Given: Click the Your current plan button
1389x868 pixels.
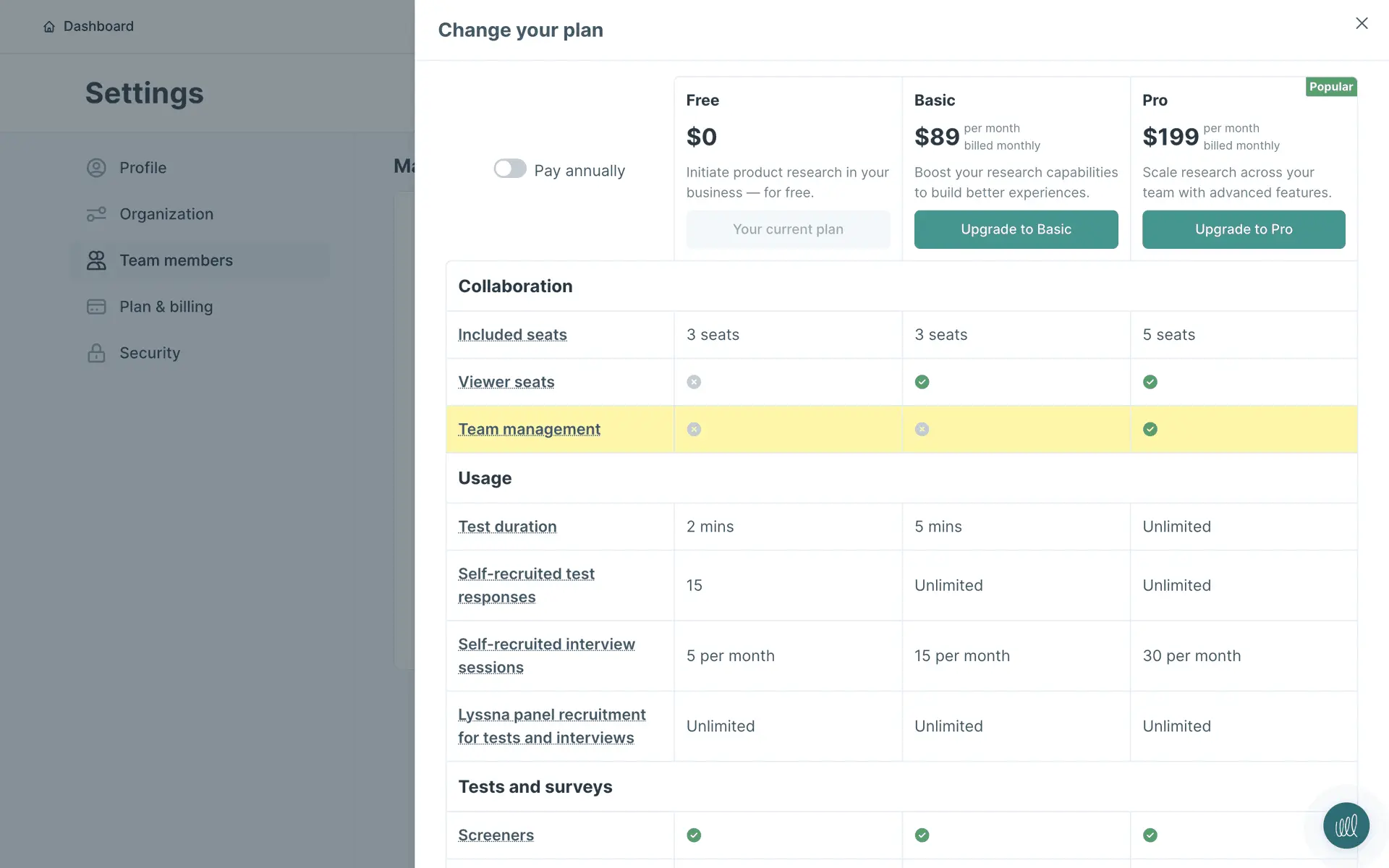Looking at the screenshot, I should [x=788, y=229].
